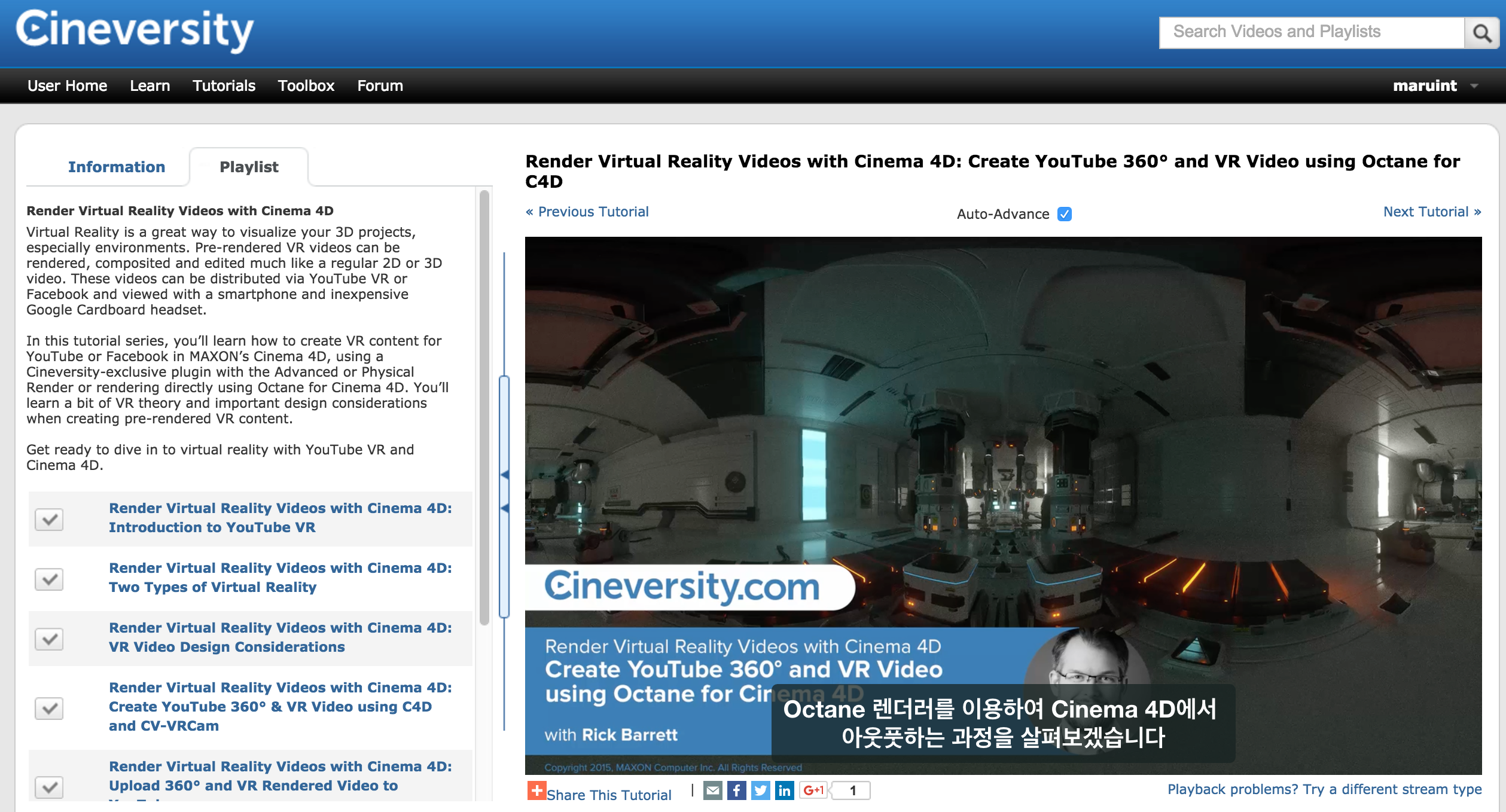Open Create YouTube 360° using C4D and CV-VRCam
Screen dimensions: 1506x812
pyautogui.click(x=280, y=707)
